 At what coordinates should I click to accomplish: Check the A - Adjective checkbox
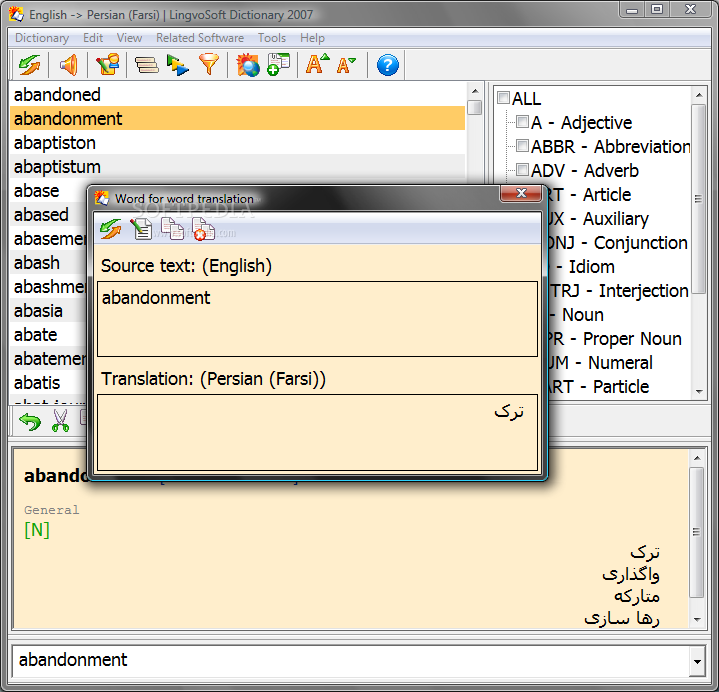[x=522, y=122]
